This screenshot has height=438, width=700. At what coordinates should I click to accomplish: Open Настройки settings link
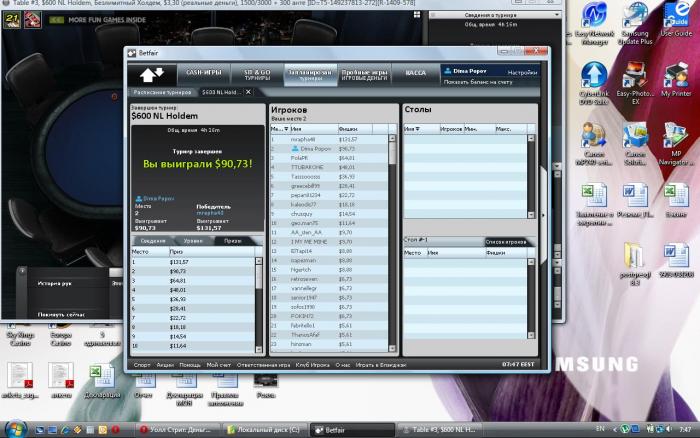pos(522,72)
